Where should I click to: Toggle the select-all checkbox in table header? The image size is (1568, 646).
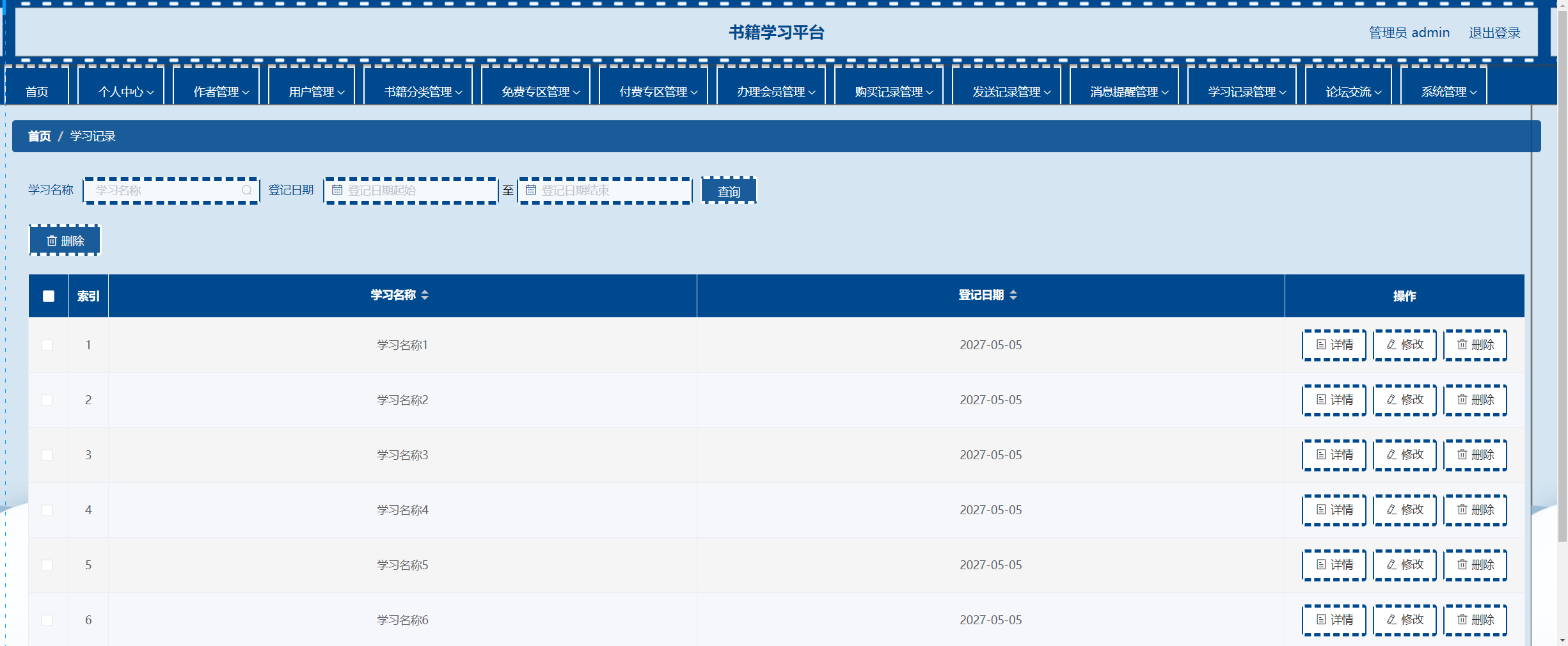(49, 295)
